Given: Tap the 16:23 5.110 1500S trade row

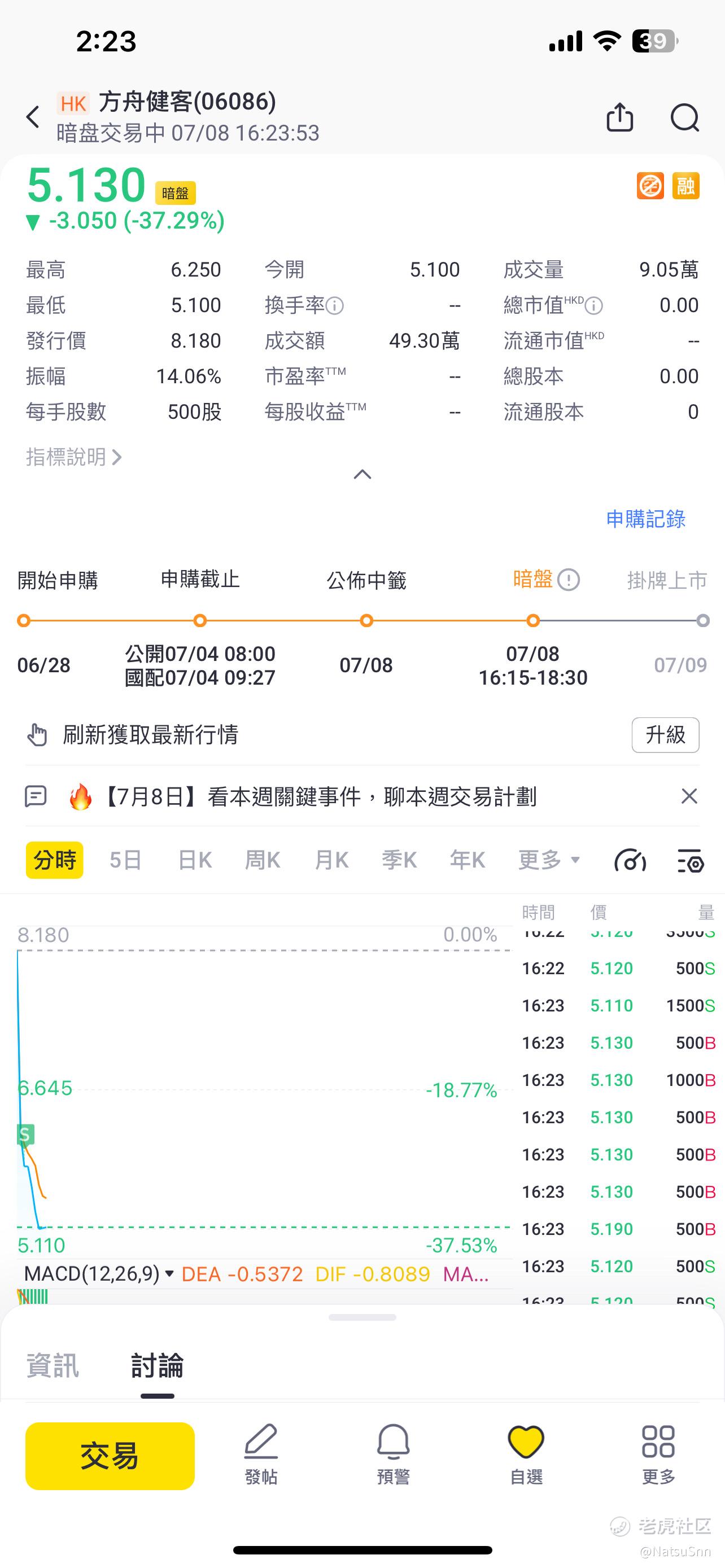Looking at the screenshot, I should tap(618, 1006).
